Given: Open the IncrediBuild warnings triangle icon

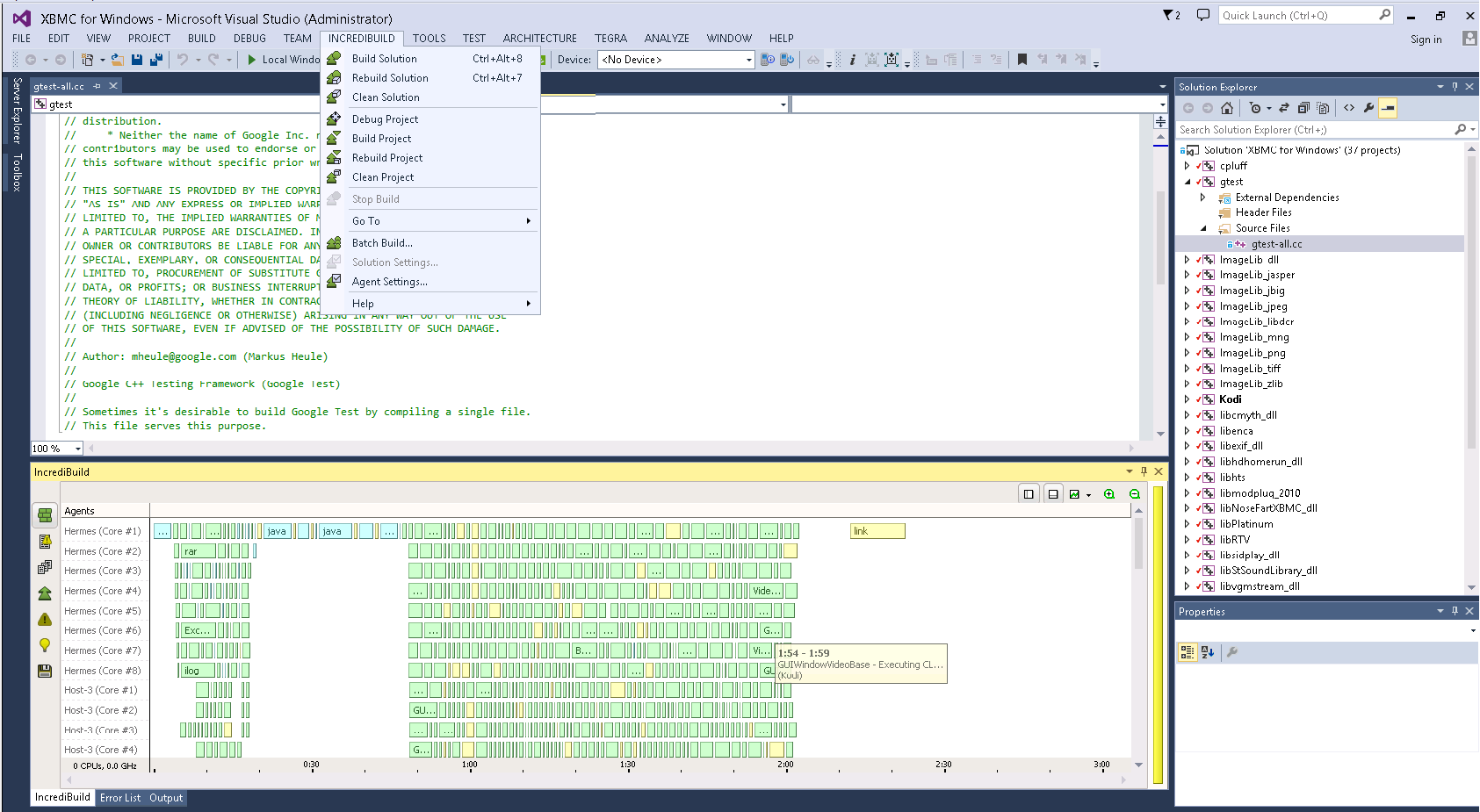Looking at the screenshot, I should click(x=45, y=619).
